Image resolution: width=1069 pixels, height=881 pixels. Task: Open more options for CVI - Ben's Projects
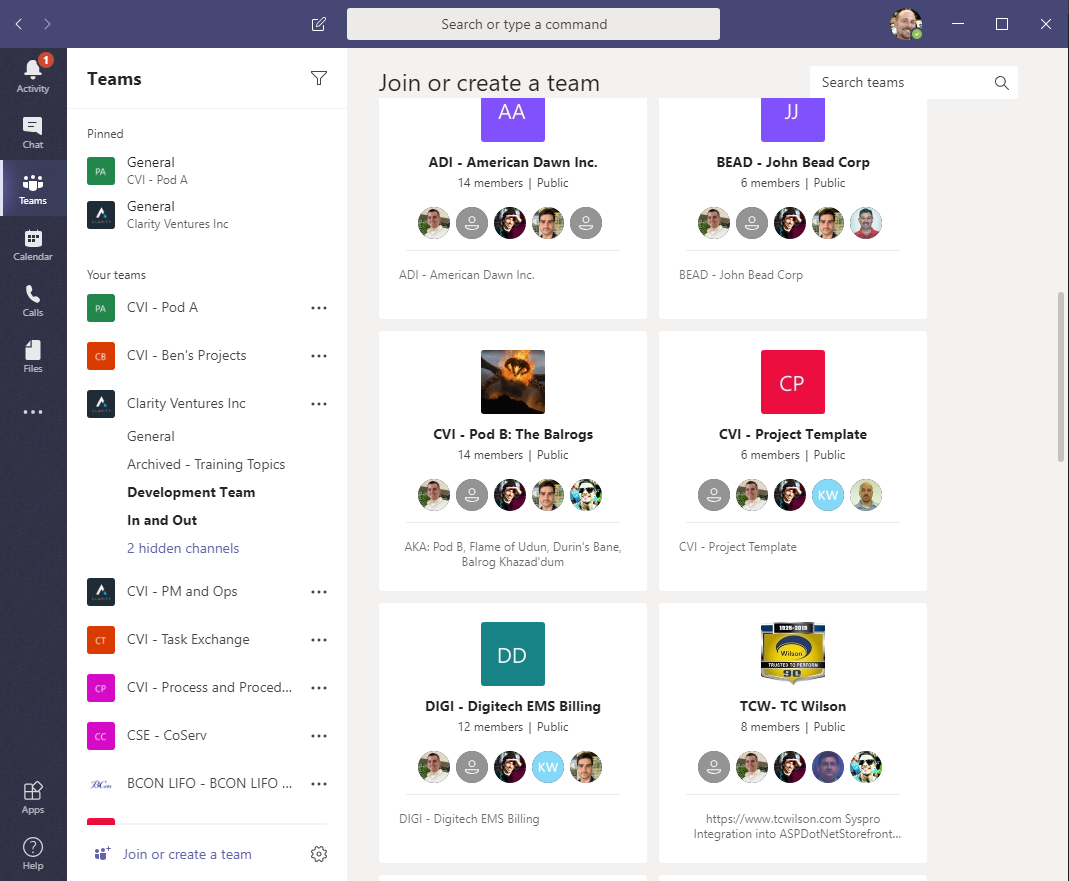(318, 356)
